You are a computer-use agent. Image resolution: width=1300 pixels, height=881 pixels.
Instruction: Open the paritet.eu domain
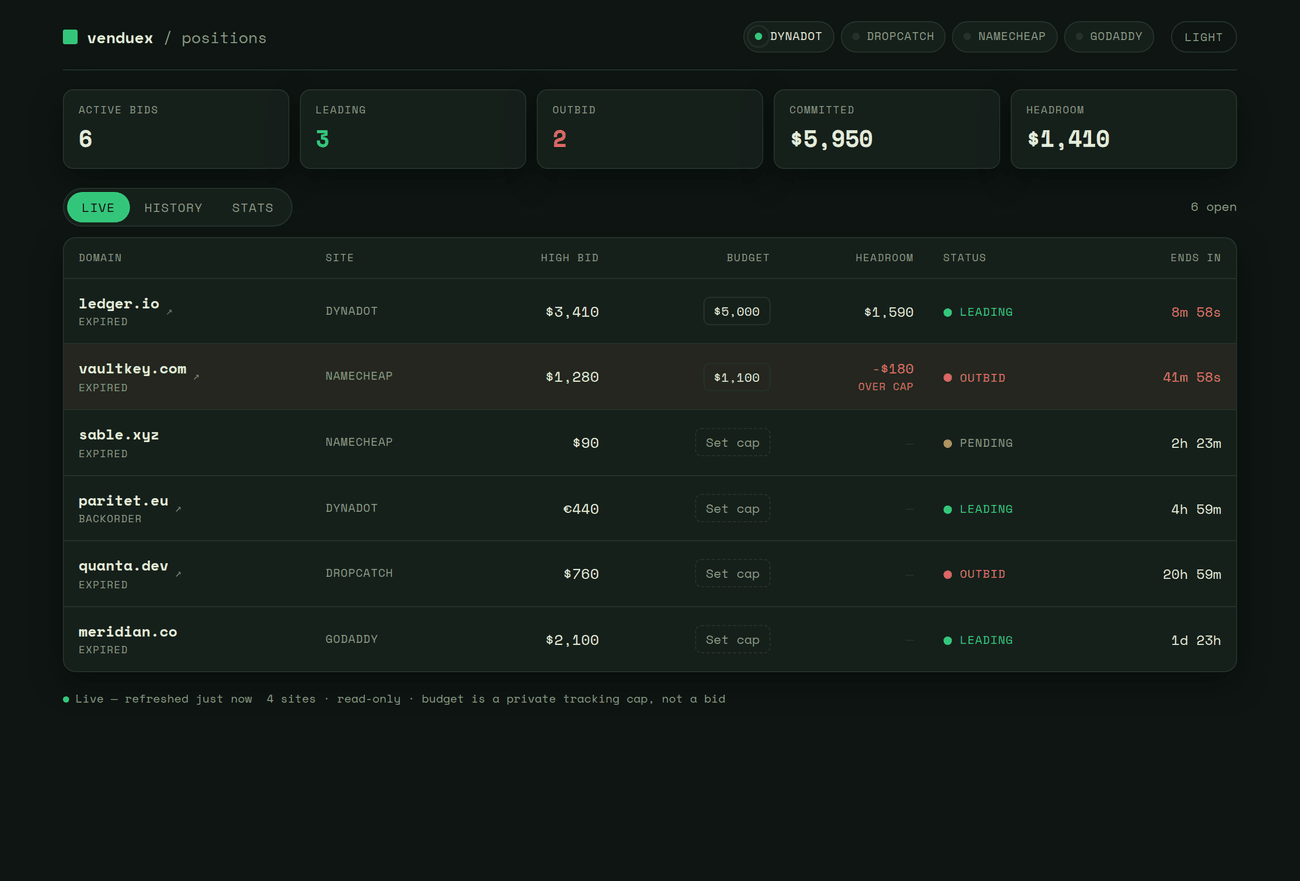(124, 500)
